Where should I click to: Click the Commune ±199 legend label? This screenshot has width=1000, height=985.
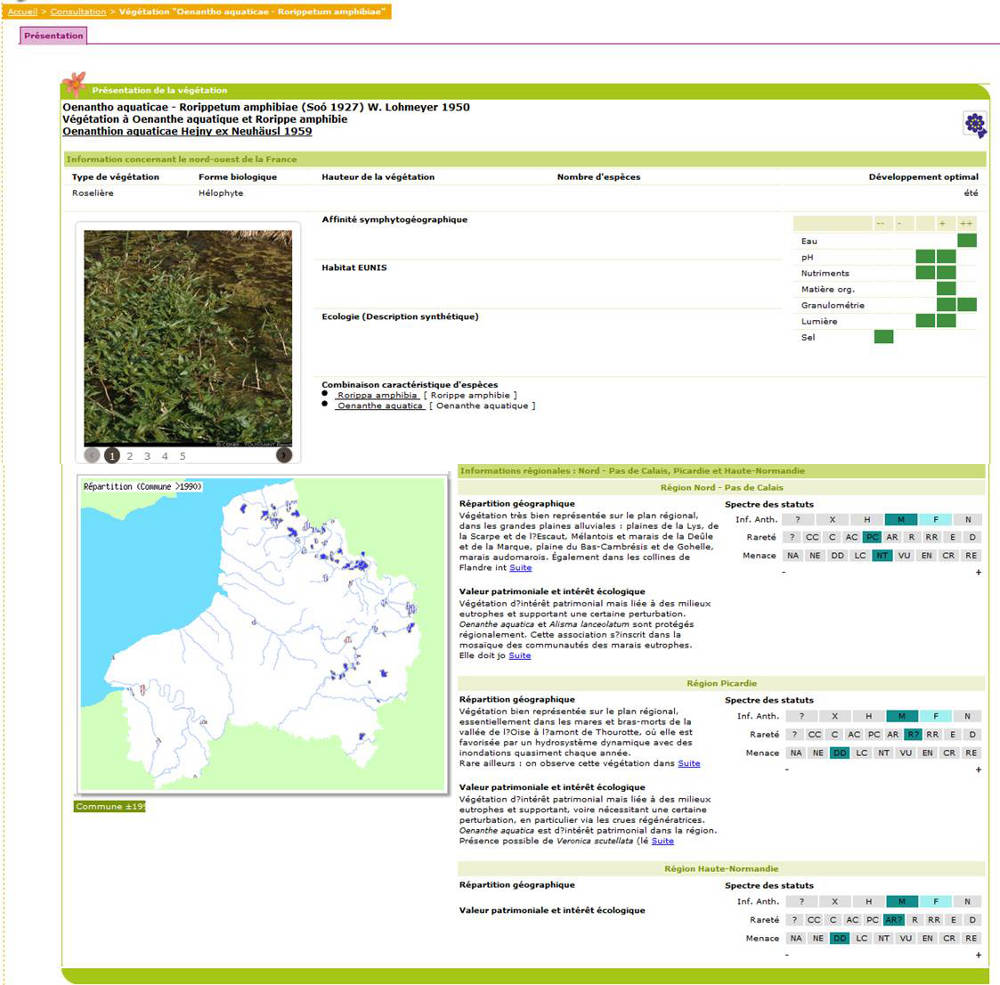click(110, 807)
